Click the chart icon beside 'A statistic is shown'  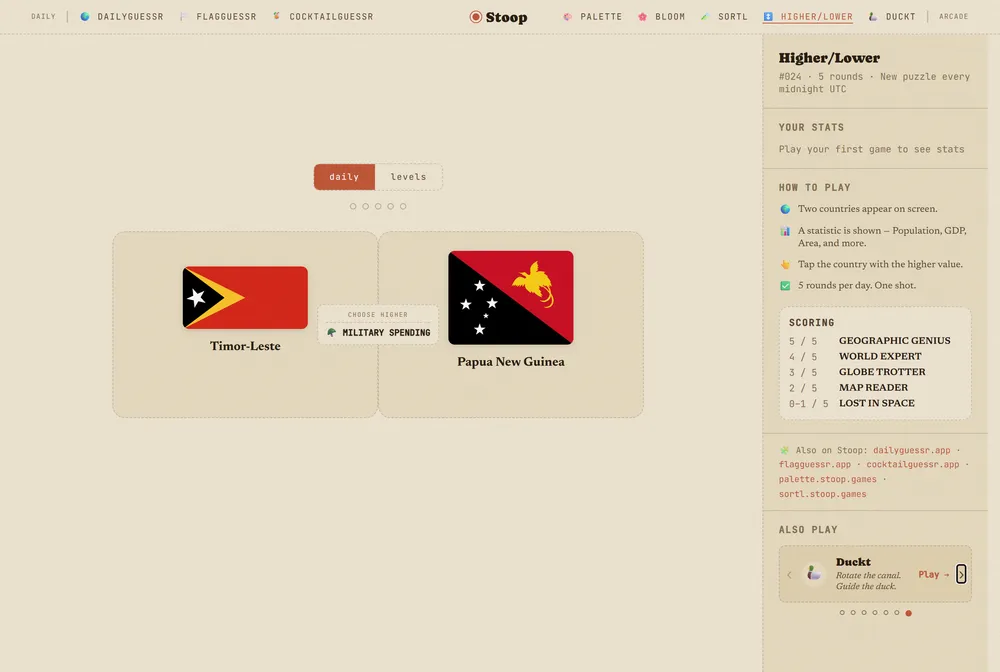[x=785, y=231]
